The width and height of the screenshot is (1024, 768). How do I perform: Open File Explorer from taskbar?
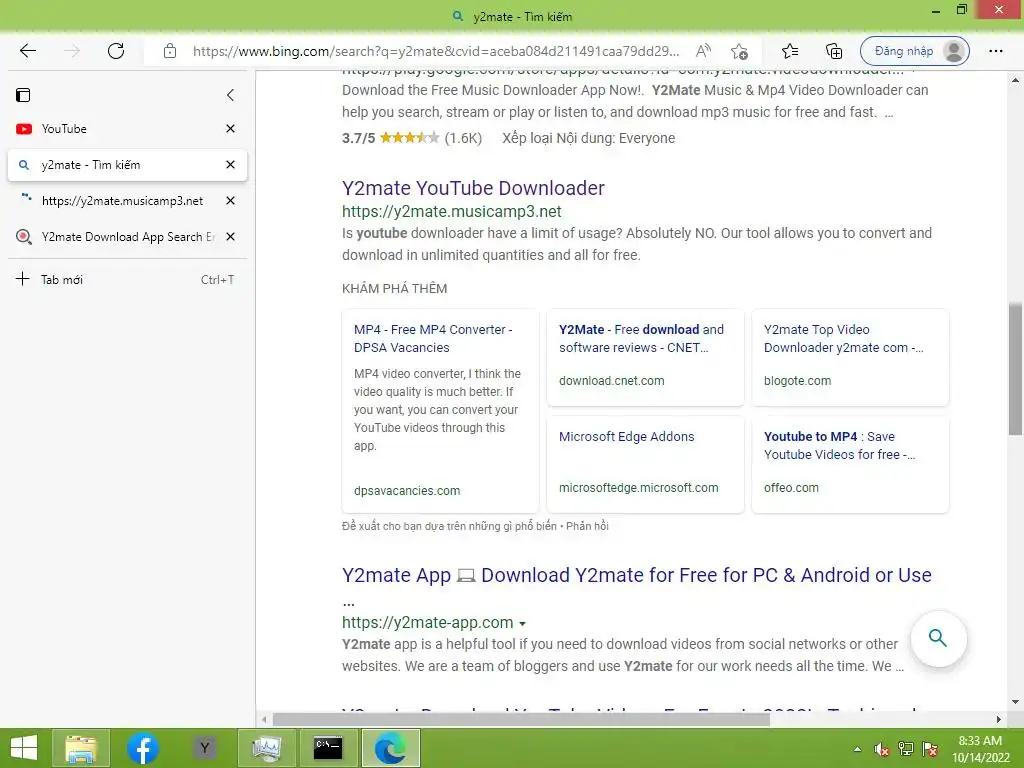click(81, 748)
